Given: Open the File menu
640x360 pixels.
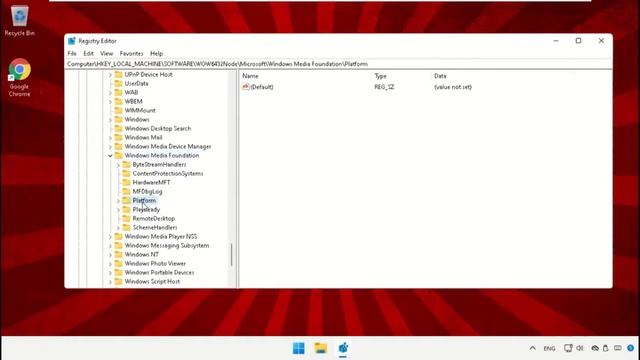Looking at the screenshot, I should click(72, 53).
